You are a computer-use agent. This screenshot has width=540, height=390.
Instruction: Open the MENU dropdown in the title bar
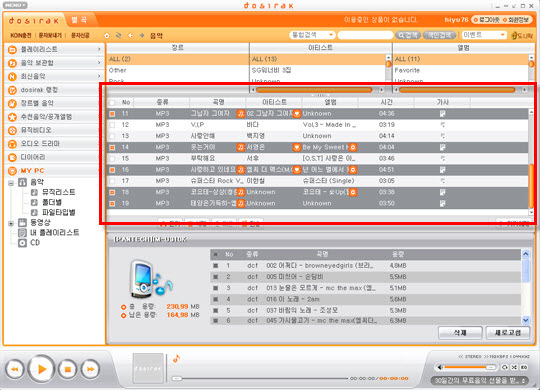15,5
